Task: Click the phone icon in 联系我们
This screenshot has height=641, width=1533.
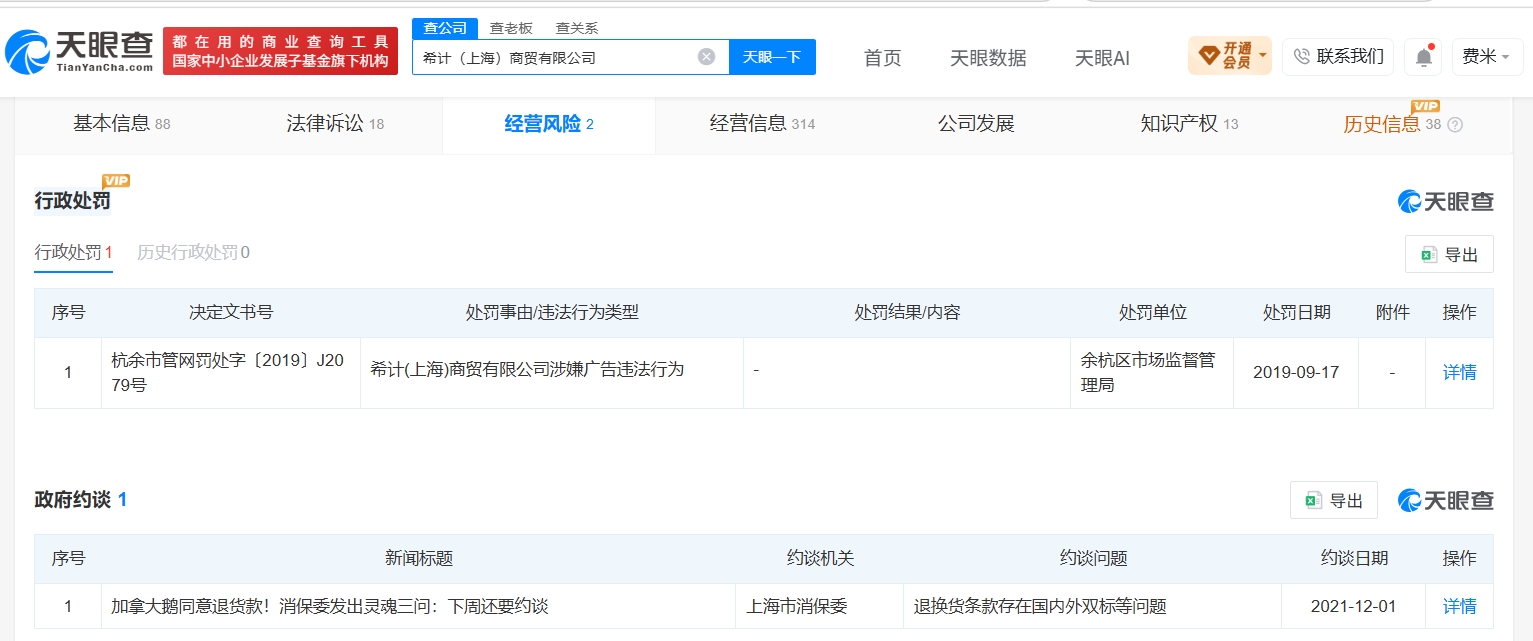Action: pos(1301,57)
